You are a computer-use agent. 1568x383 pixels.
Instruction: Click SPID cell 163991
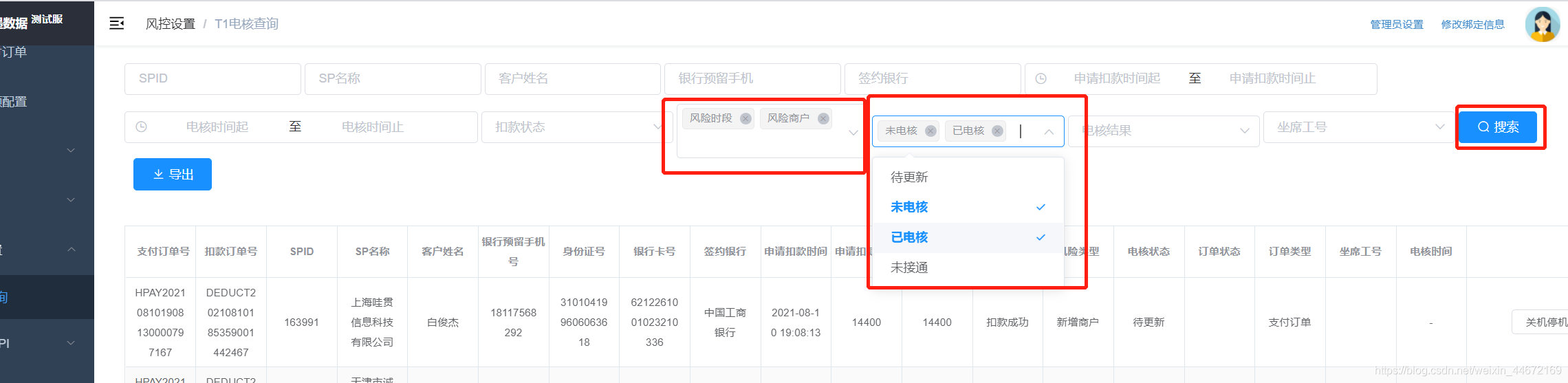tap(302, 322)
